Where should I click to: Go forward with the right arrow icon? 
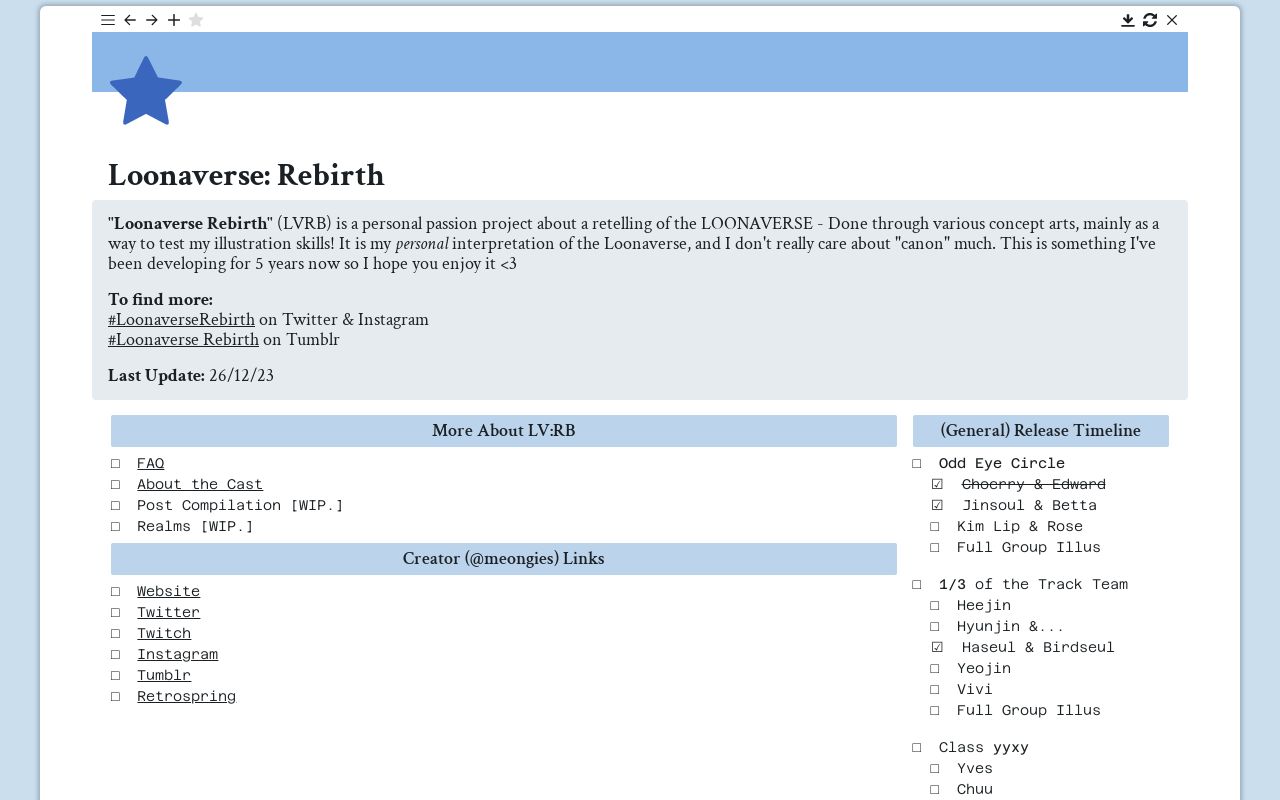click(152, 20)
